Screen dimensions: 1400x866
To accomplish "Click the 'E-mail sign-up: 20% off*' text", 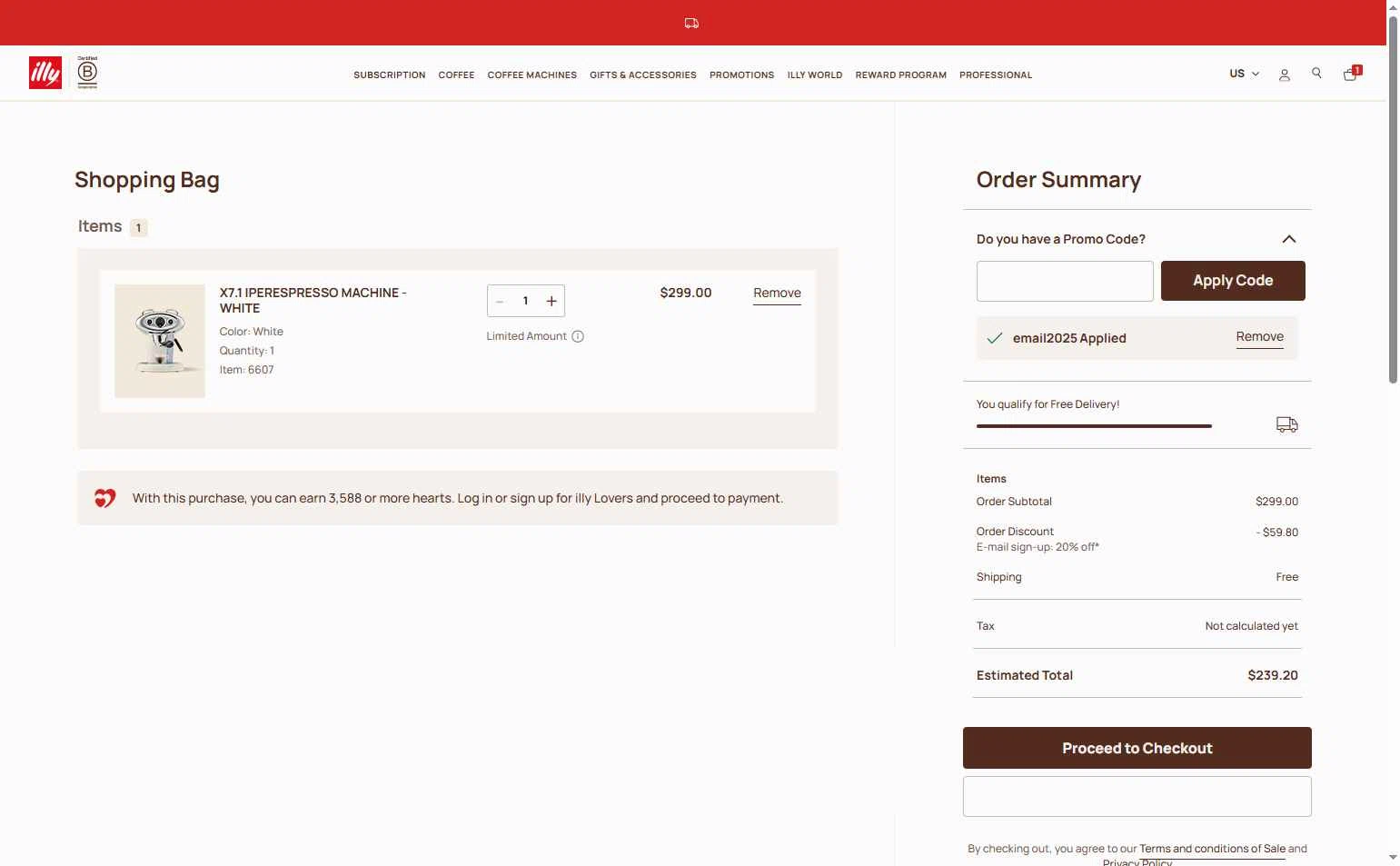I will click(1038, 547).
